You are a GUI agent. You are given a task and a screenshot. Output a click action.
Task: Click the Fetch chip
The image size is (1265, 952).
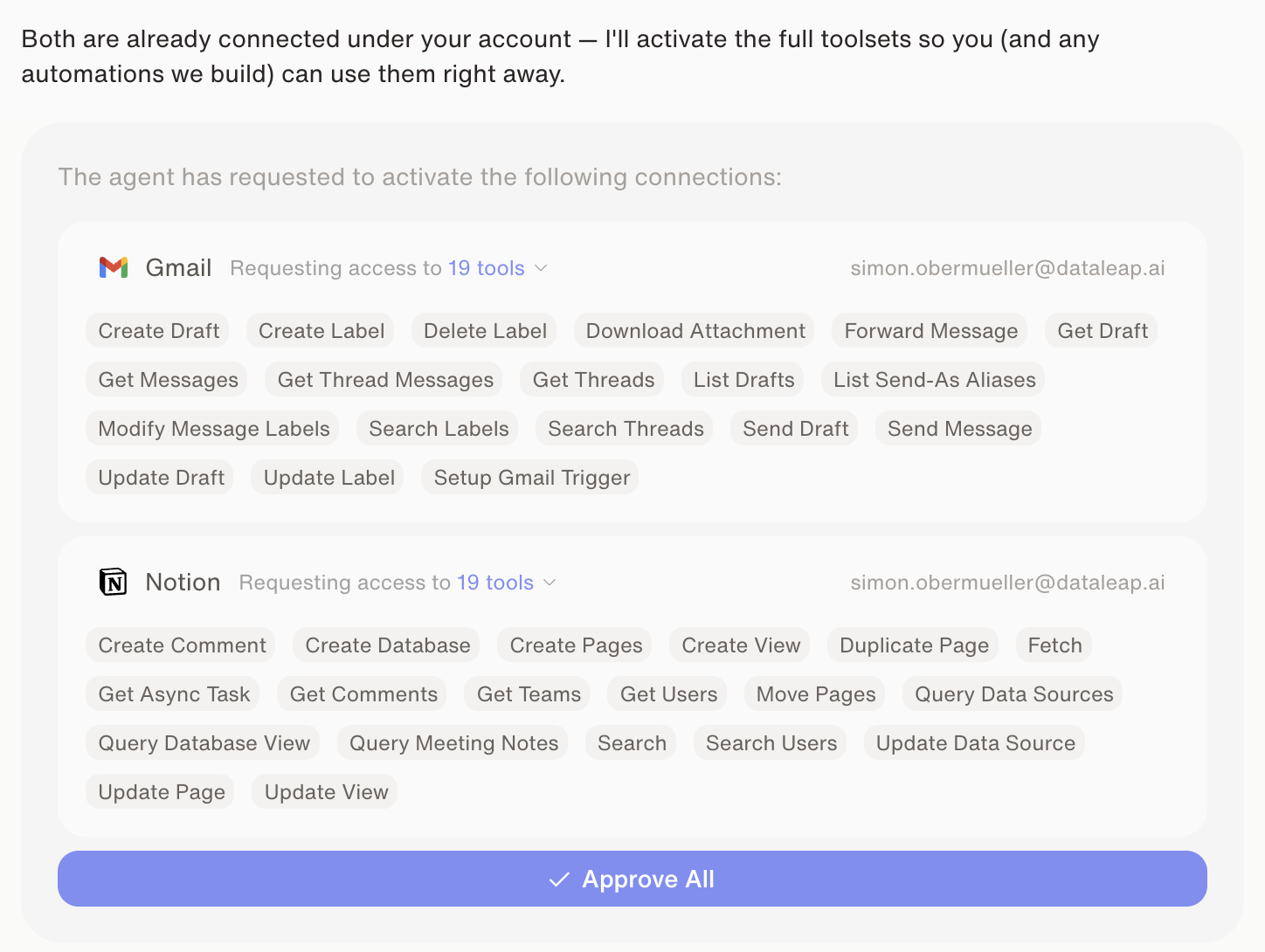[1054, 645]
